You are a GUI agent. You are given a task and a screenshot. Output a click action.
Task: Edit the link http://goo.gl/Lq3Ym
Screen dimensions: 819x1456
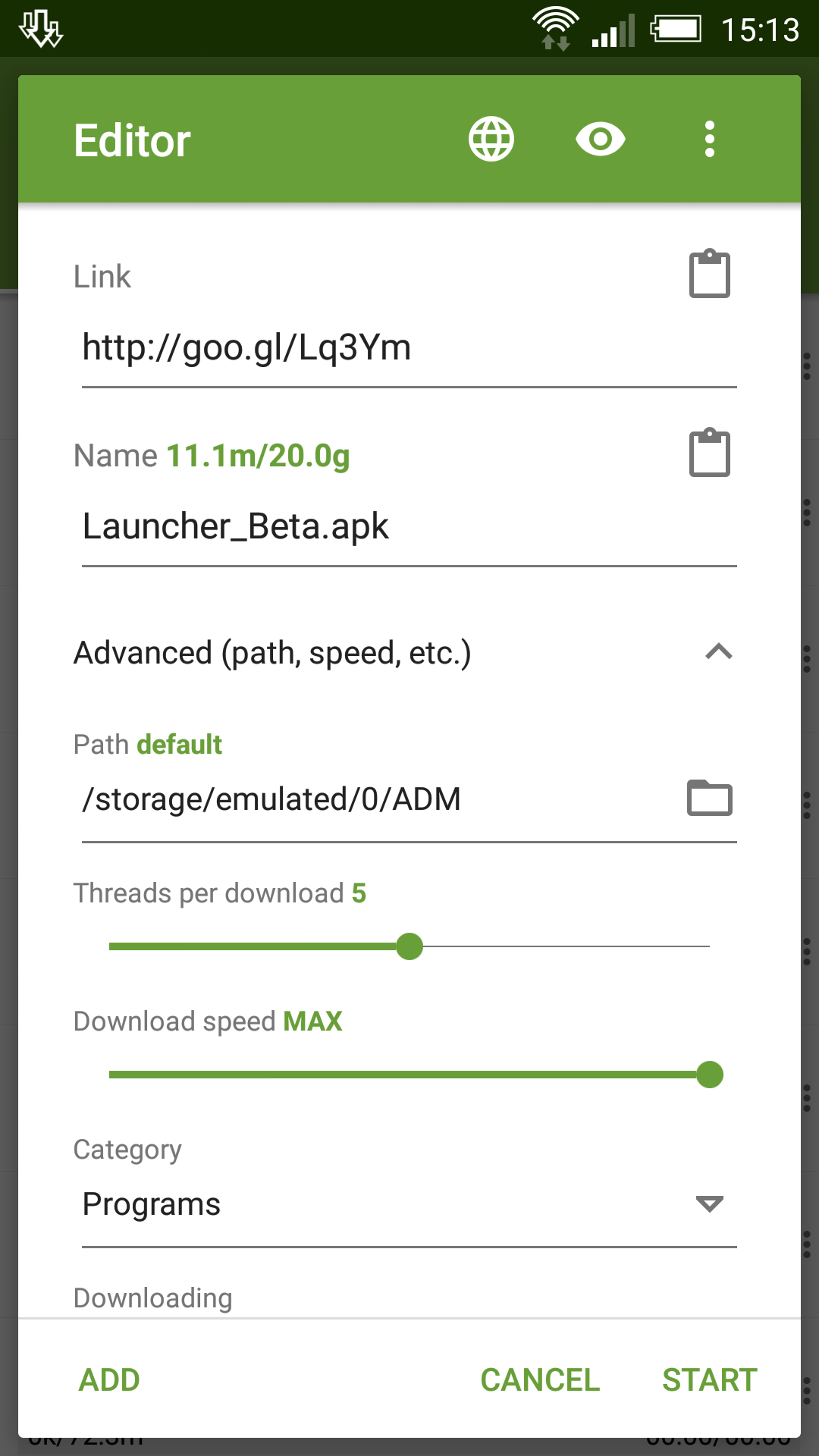pos(303,348)
